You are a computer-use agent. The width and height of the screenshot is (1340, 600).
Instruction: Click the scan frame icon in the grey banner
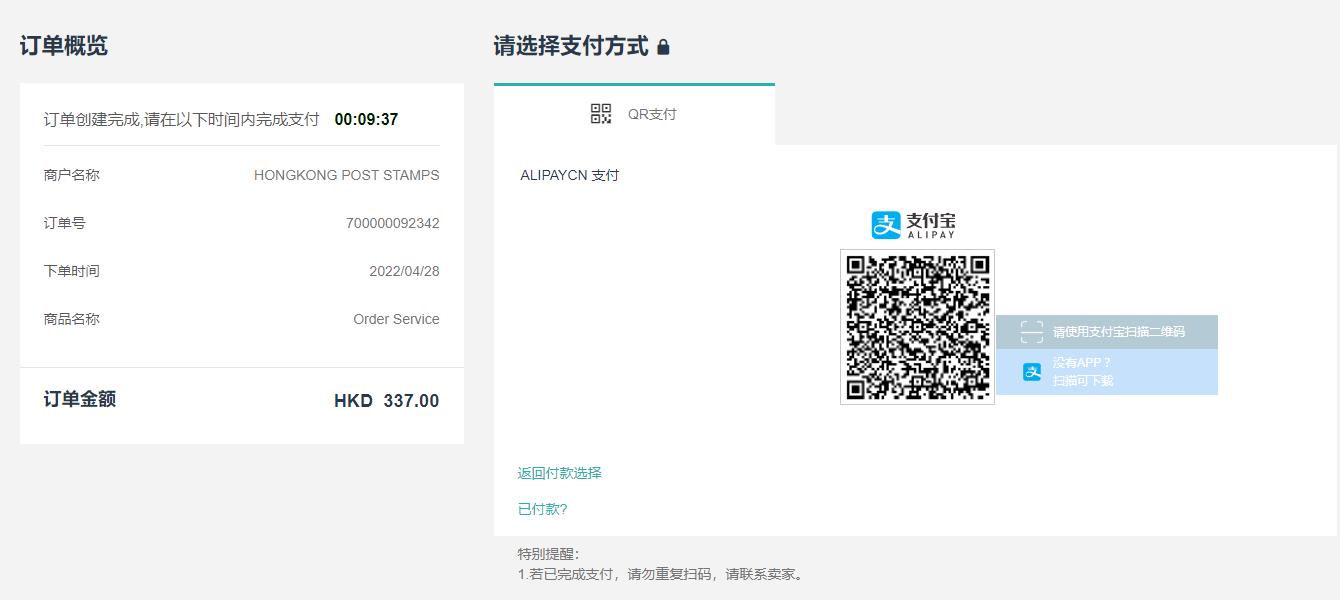tap(1031, 332)
